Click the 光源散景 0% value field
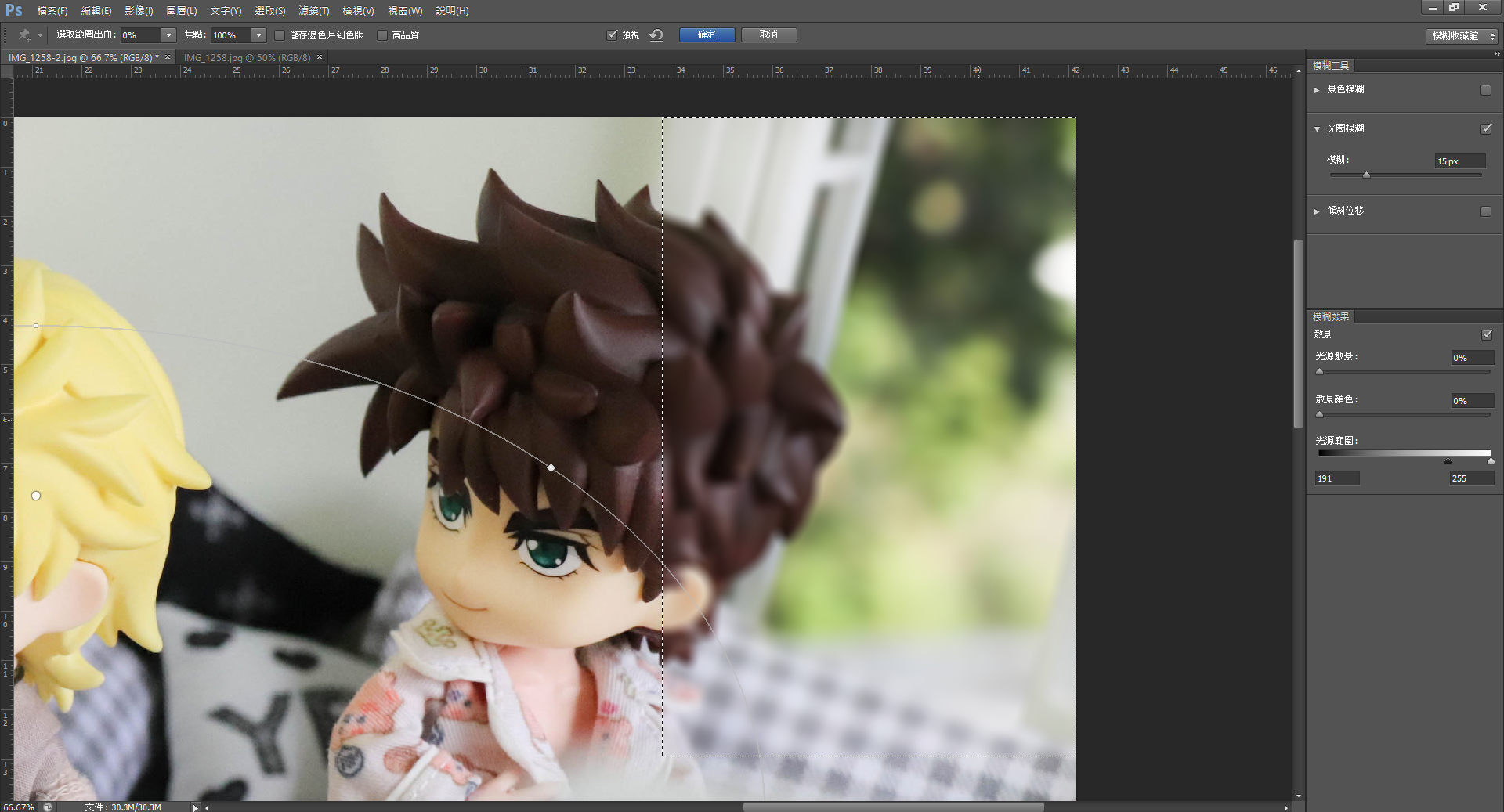The image size is (1504, 812). [1473, 358]
